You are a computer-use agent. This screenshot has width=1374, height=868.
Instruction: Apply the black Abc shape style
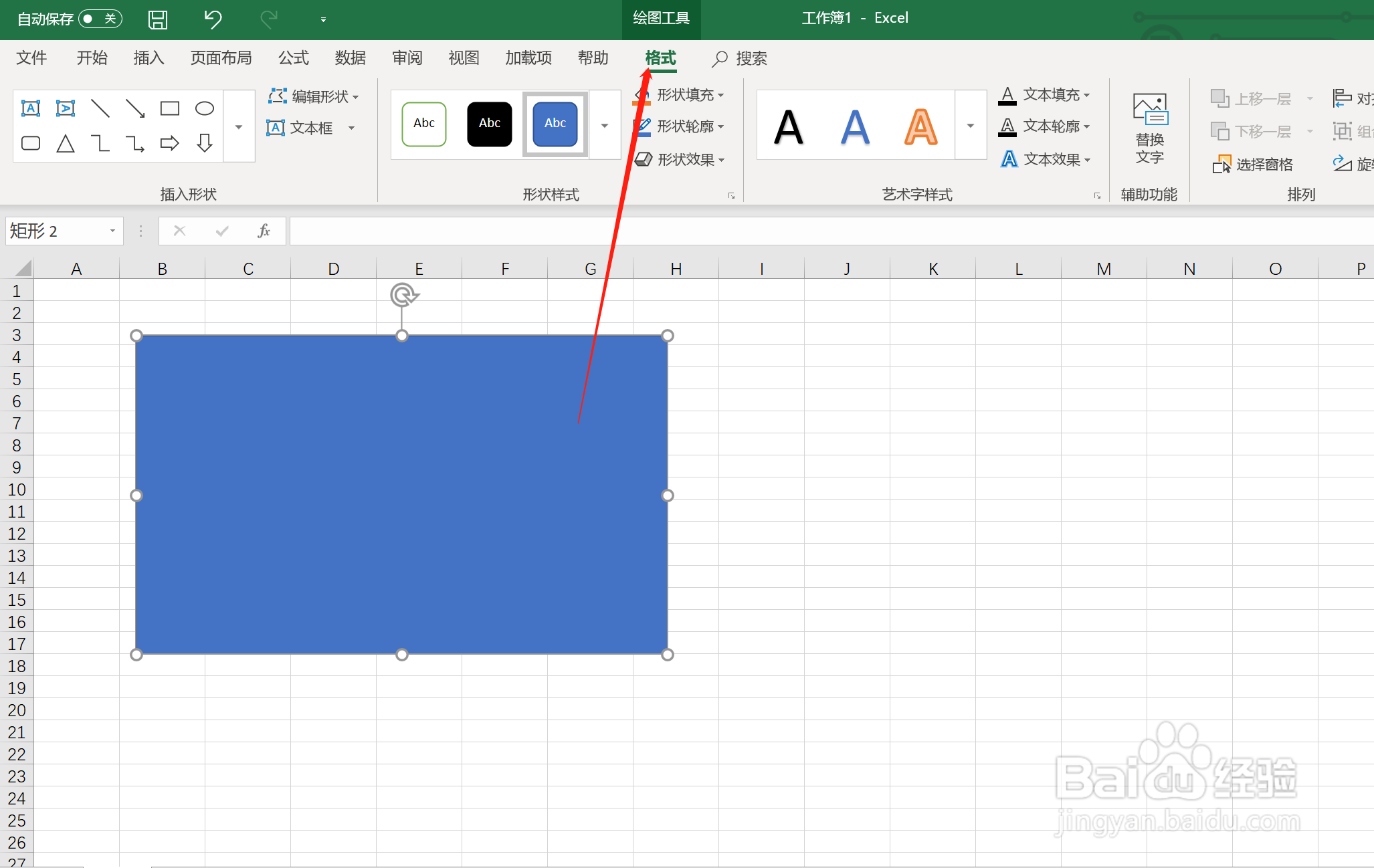[489, 124]
